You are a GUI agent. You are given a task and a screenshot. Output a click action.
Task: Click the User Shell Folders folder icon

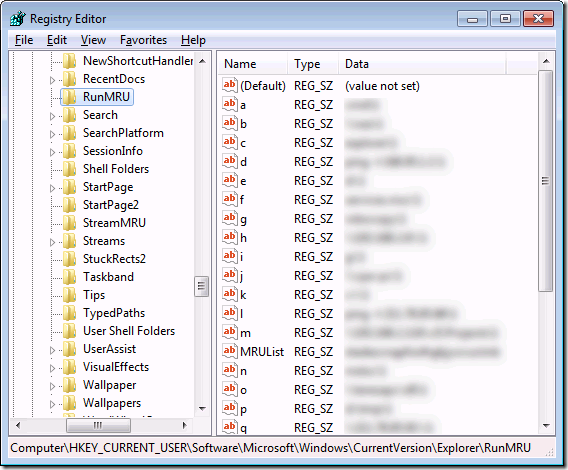tap(69, 331)
